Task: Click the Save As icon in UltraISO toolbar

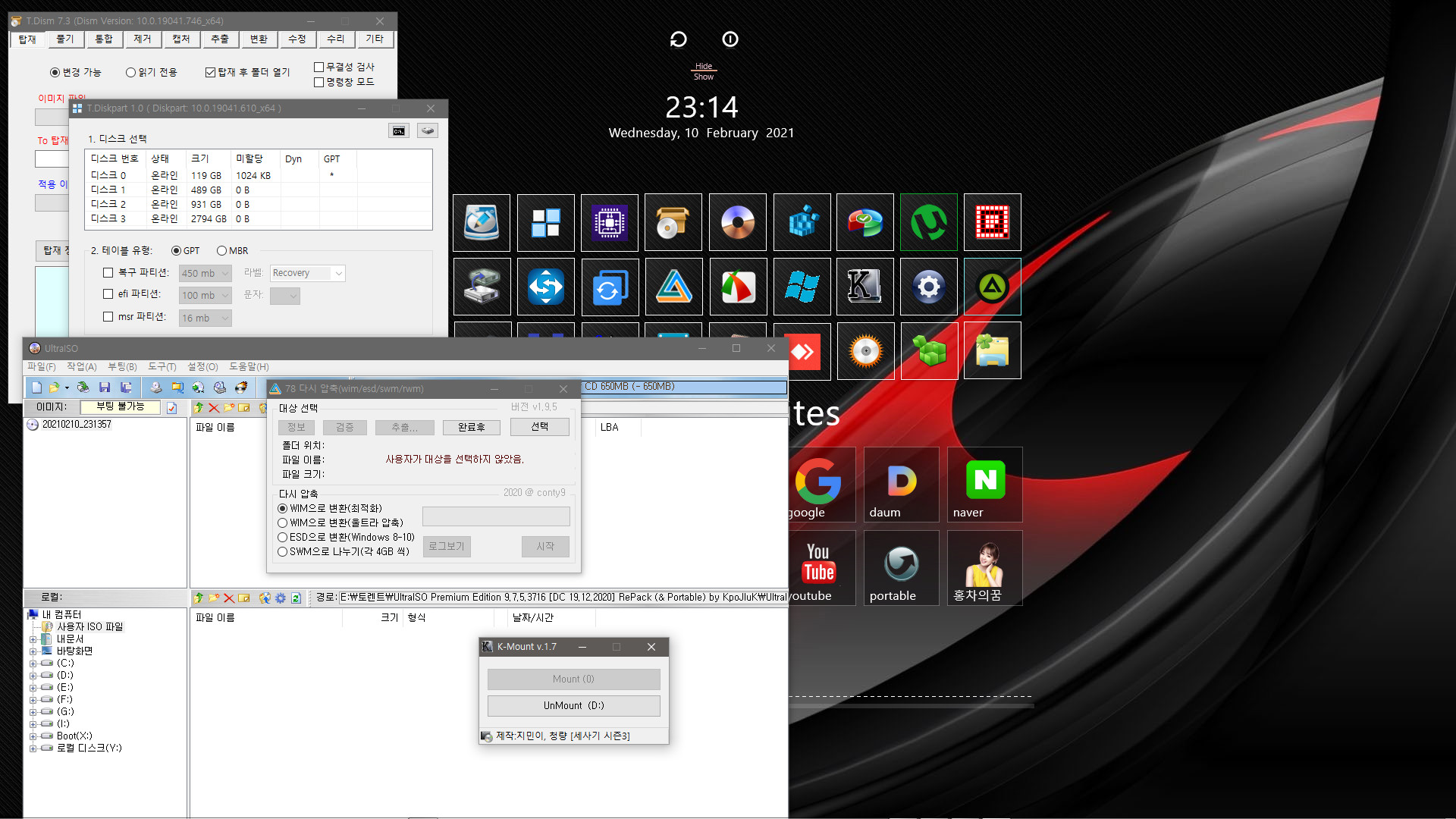Action: coord(126,388)
